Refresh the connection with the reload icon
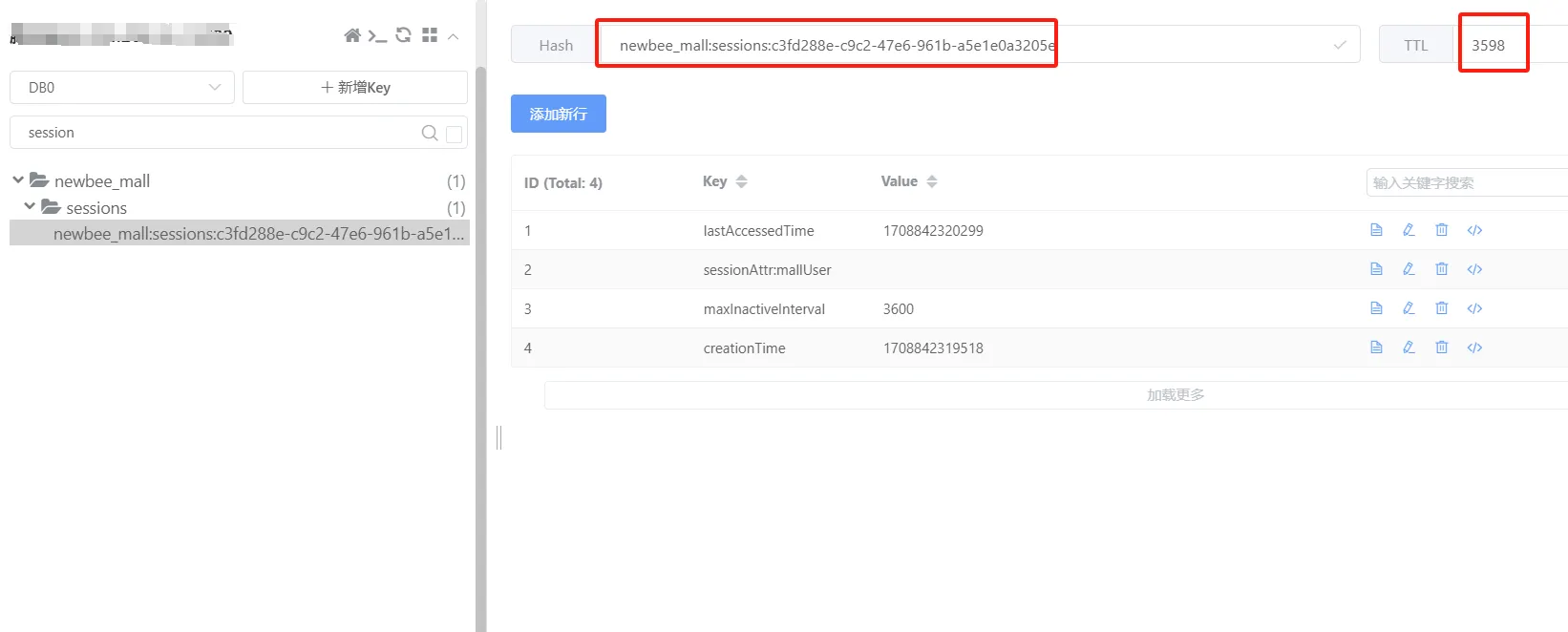1568x632 pixels. point(403,35)
